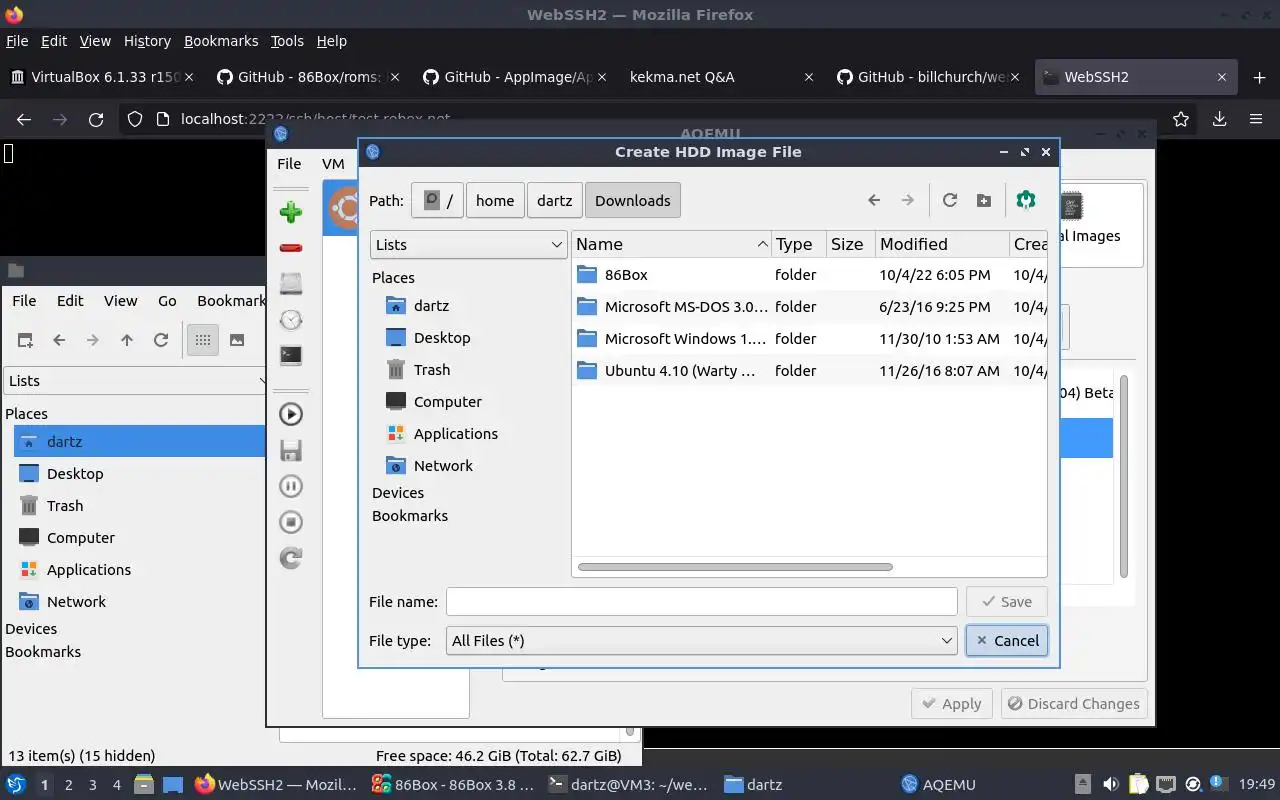Viewport: 1280px width, 800px height.
Task: Click the green plus Add VM icon in AQEMU
Action: point(291,211)
